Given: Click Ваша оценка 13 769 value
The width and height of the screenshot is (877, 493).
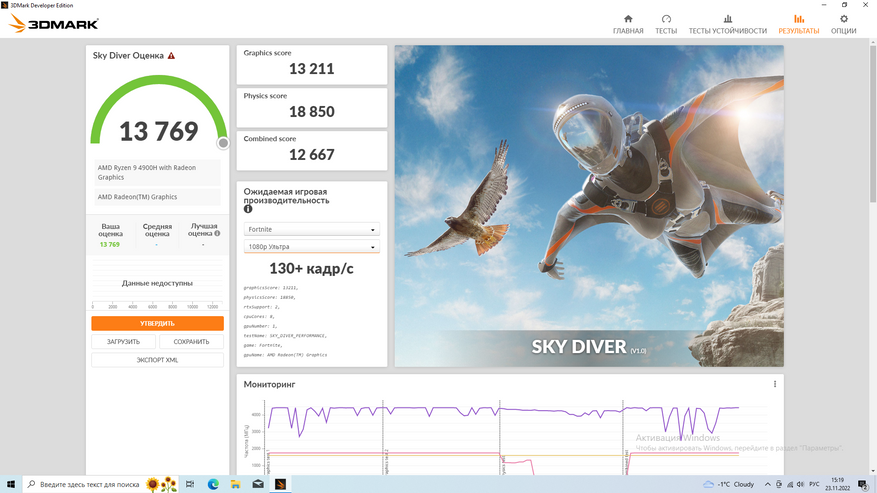Looking at the screenshot, I should 110,245.
